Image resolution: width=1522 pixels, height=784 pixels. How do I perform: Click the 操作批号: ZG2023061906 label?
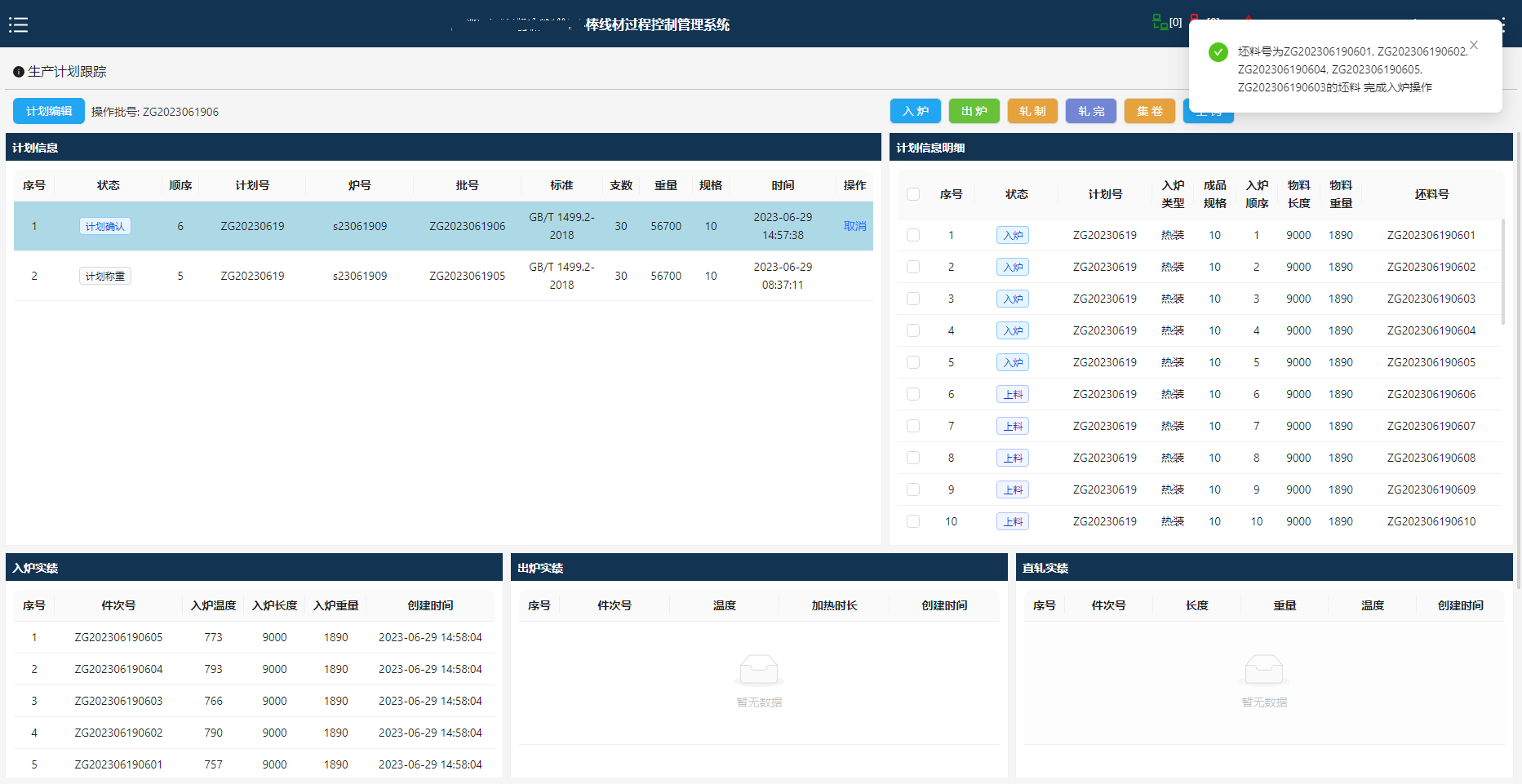[155, 112]
